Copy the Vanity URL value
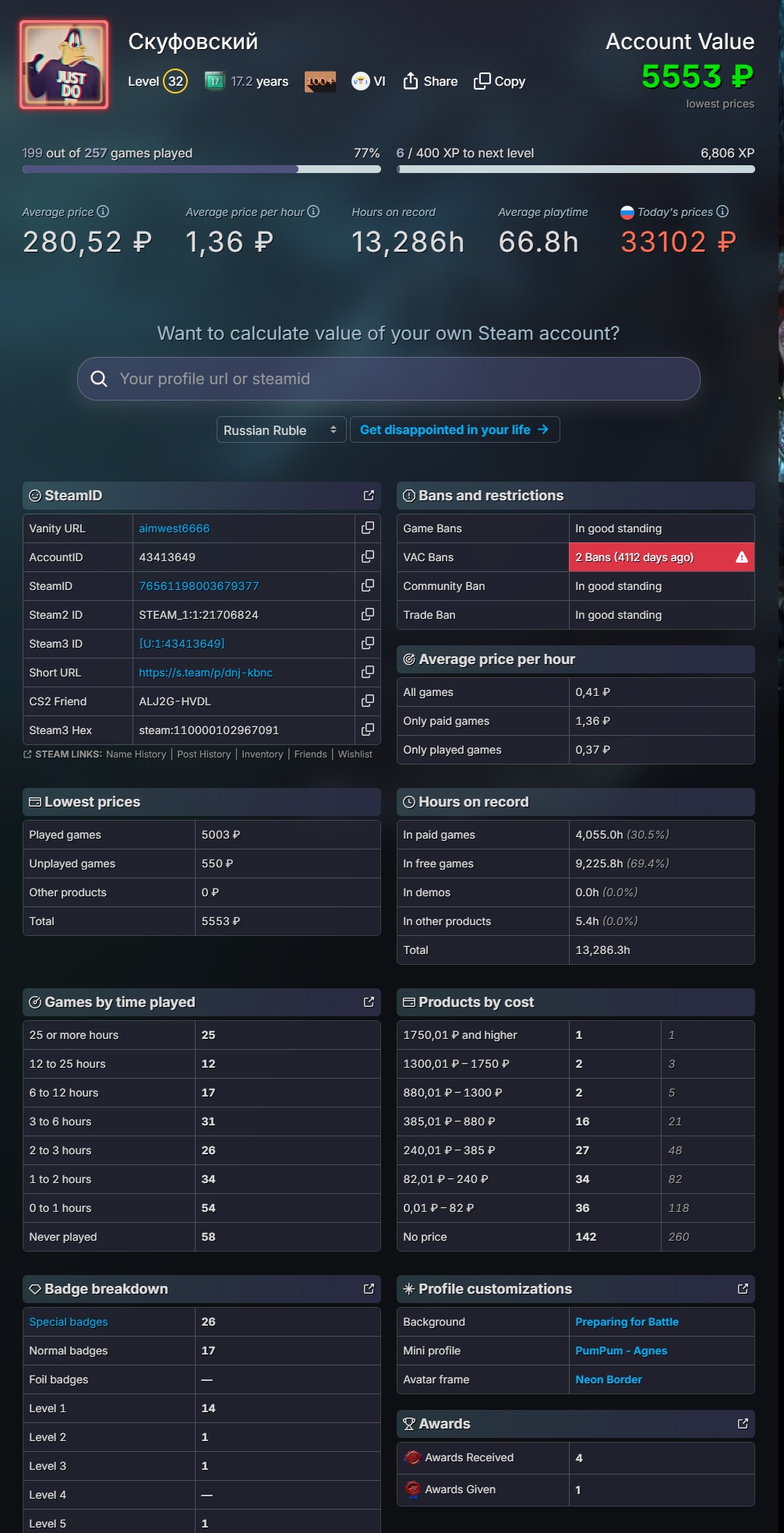The image size is (784, 1533). (x=368, y=528)
